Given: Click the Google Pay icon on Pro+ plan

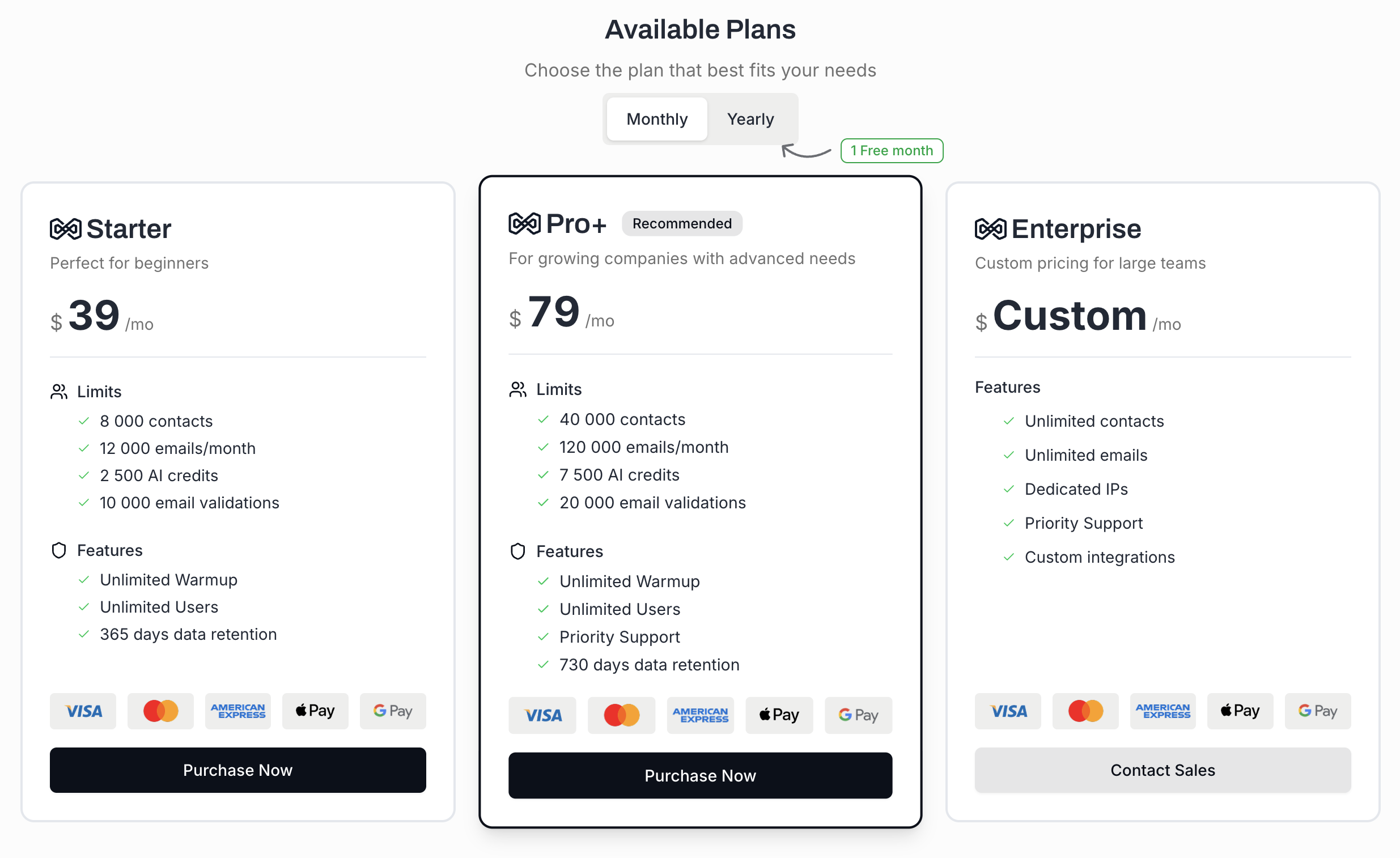Looking at the screenshot, I should (x=858, y=715).
